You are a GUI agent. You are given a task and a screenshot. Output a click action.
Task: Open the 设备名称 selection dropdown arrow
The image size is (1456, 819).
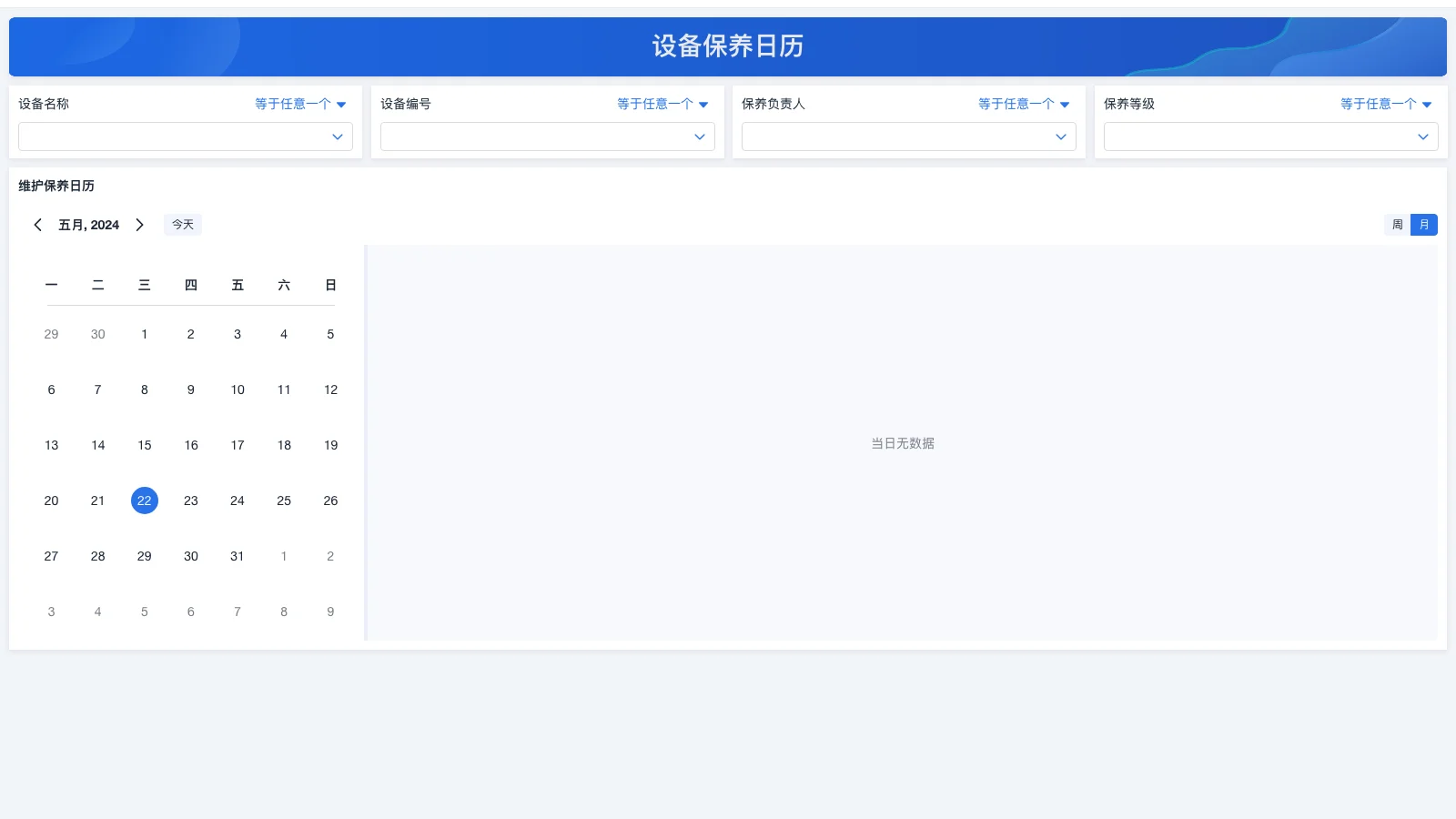point(338,136)
